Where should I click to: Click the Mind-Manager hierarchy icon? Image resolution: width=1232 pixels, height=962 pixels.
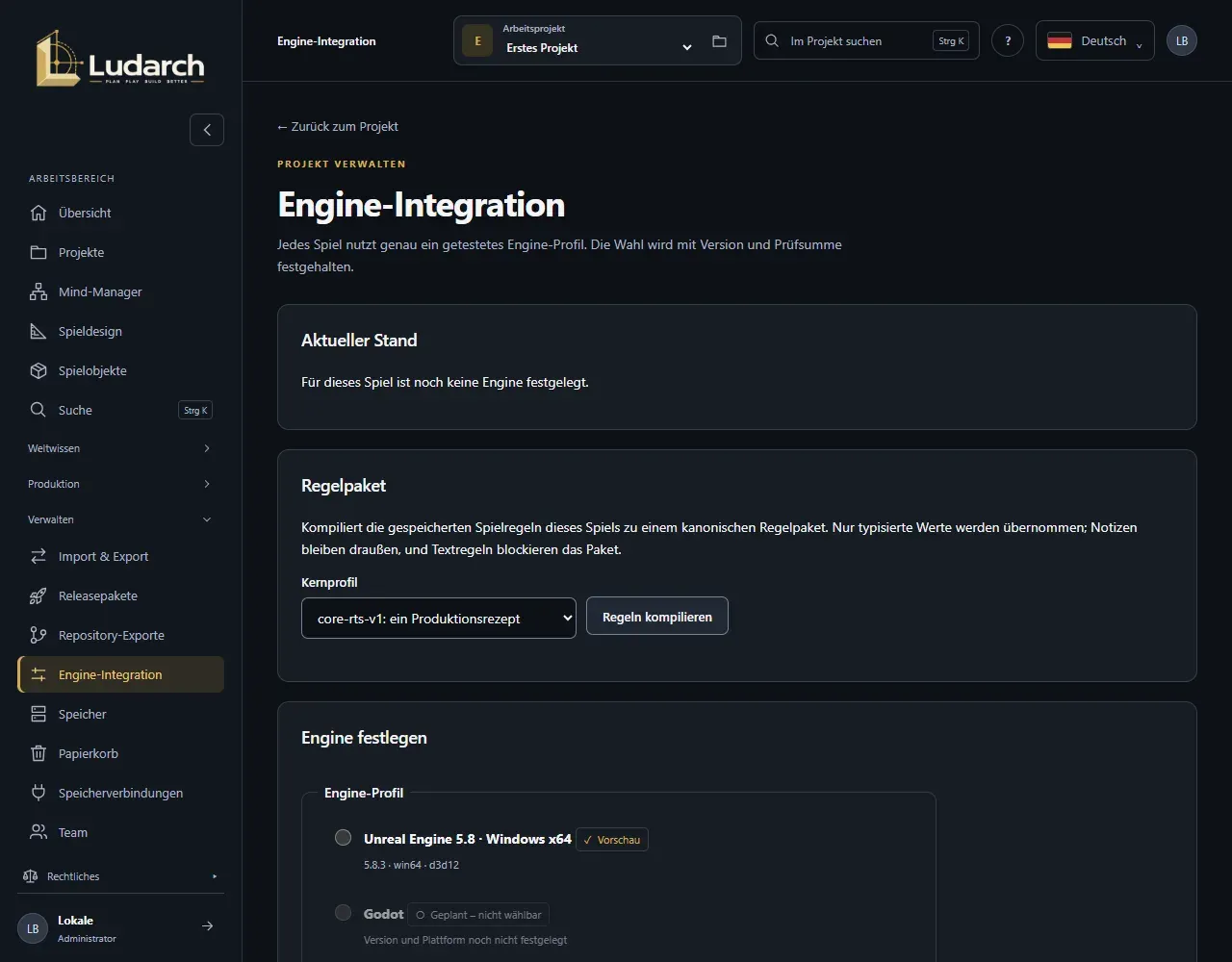[38, 291]
